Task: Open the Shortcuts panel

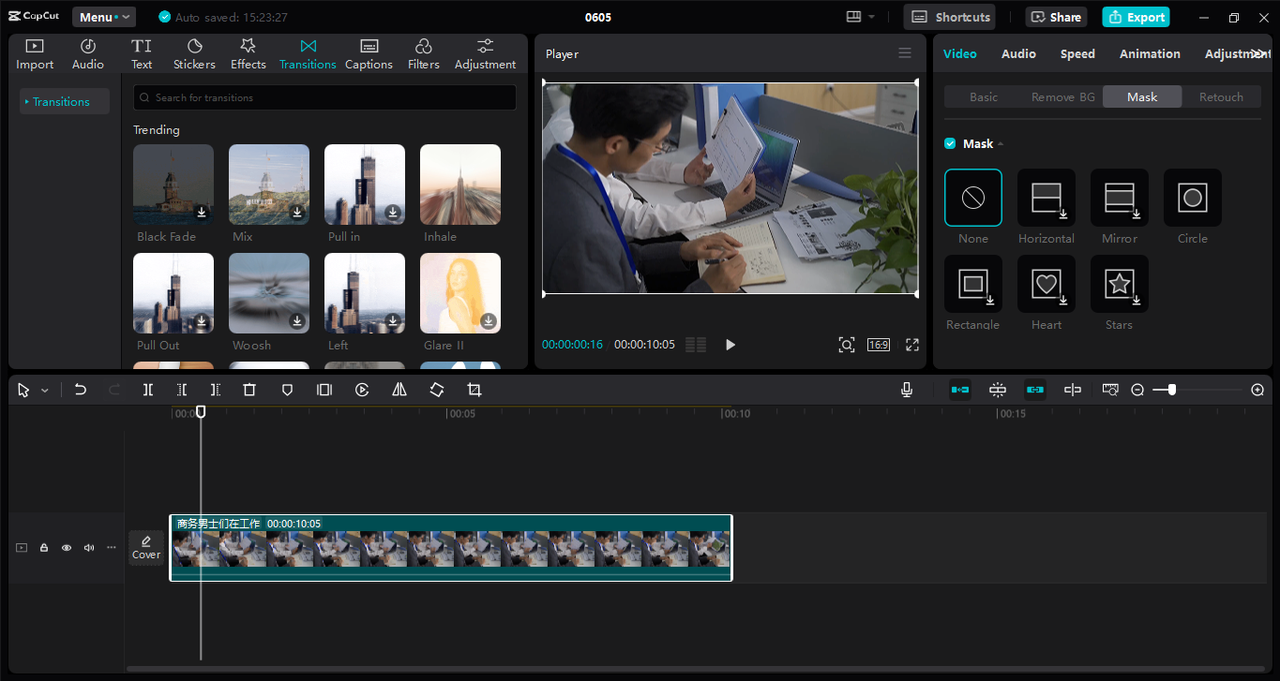Action: pos(950,17)
